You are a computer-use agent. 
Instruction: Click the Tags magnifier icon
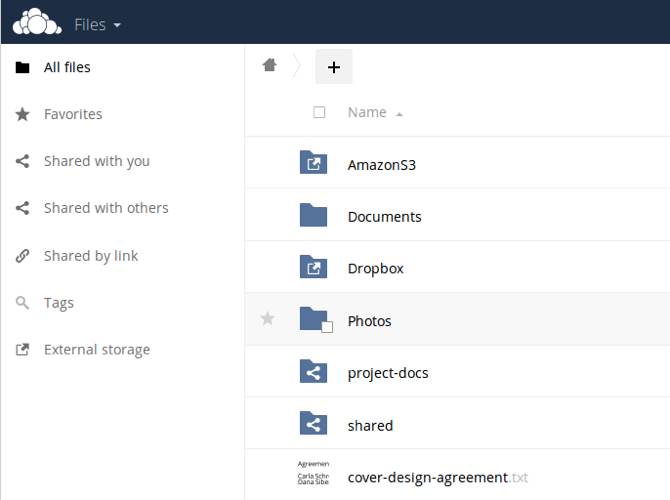coord(23,303)
